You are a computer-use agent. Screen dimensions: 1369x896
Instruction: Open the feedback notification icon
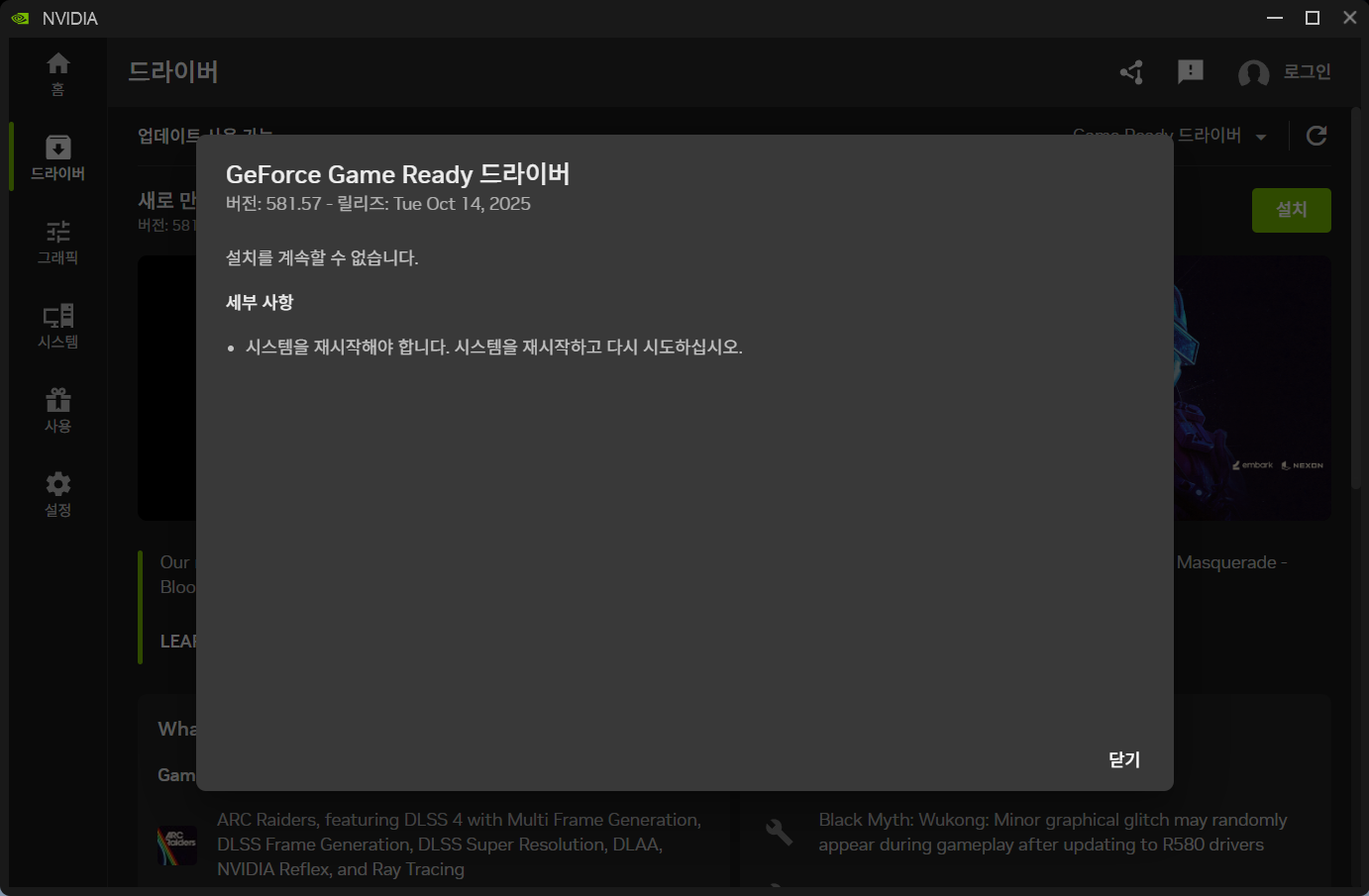click(1190, 72)
